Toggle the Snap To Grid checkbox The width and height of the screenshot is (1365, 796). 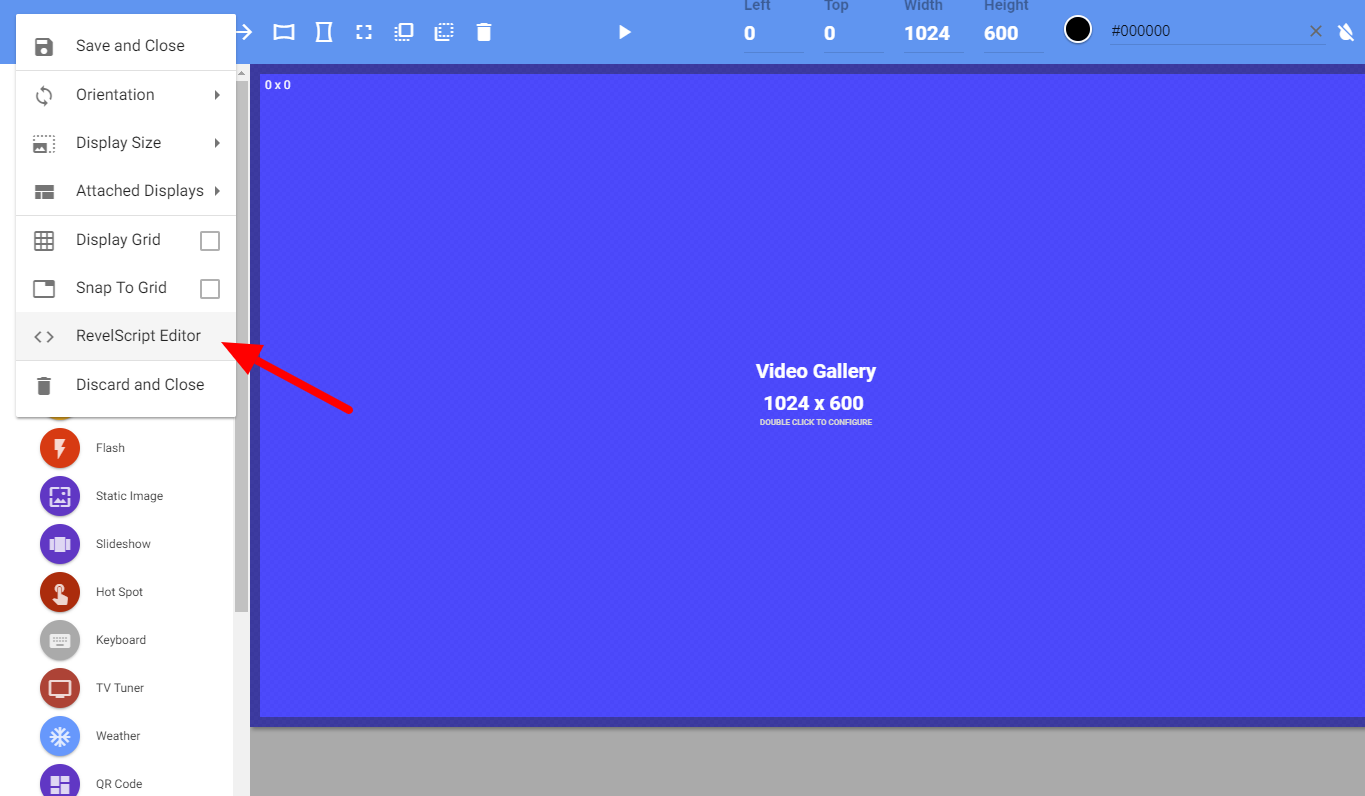click(210, 289)
